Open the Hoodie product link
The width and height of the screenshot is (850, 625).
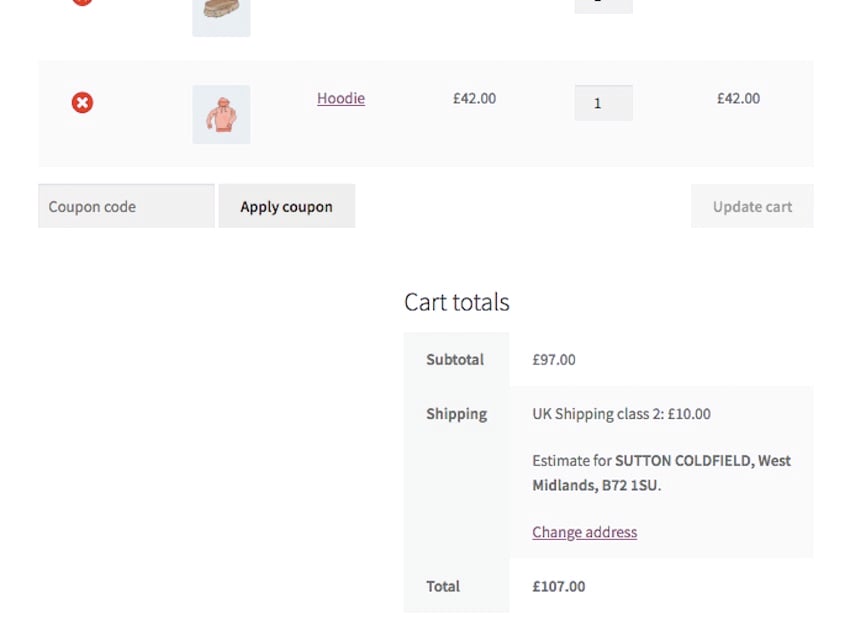pyautogui.click(x=340, y=98)
